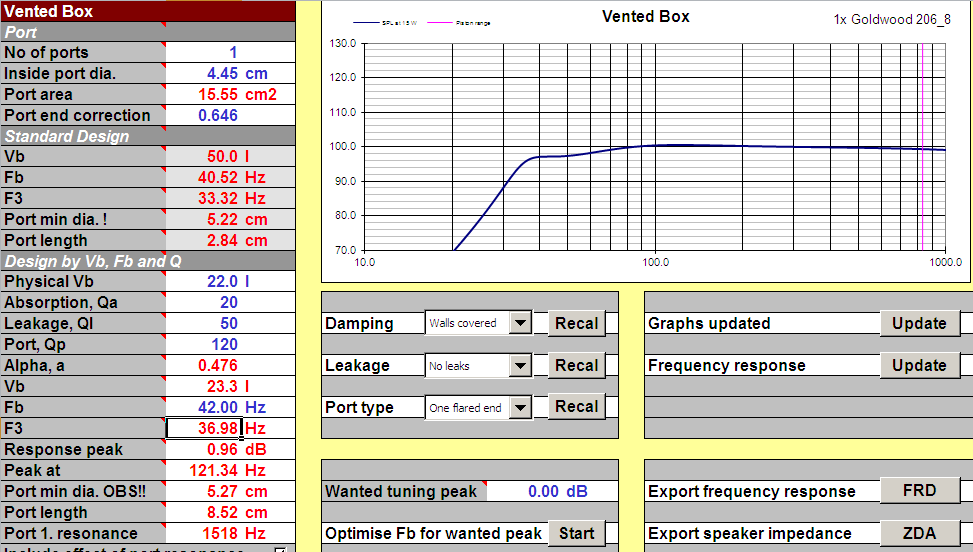973x552 pixels.
Task: Click Recal button next to Damping
Action: point(576,323)
